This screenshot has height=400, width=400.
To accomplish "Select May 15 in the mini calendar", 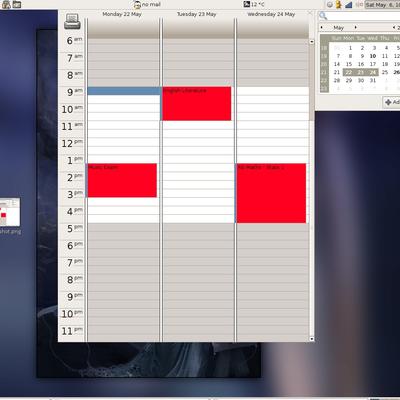I will [x=349, y=64].
